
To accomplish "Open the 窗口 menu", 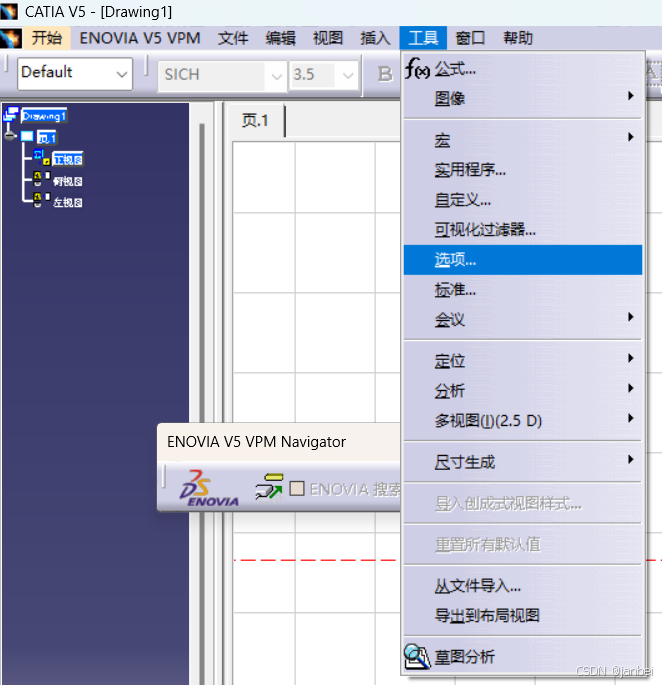I will (470, 38).
